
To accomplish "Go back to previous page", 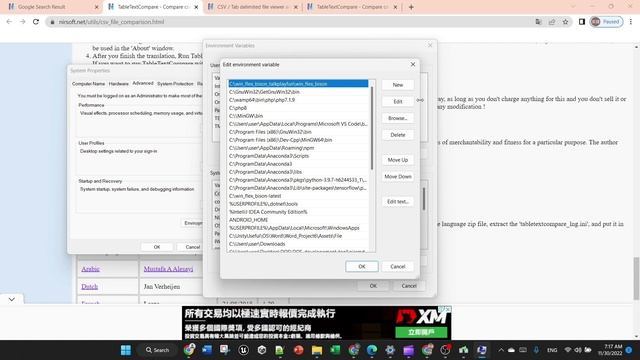I will [x=9, y=22].
